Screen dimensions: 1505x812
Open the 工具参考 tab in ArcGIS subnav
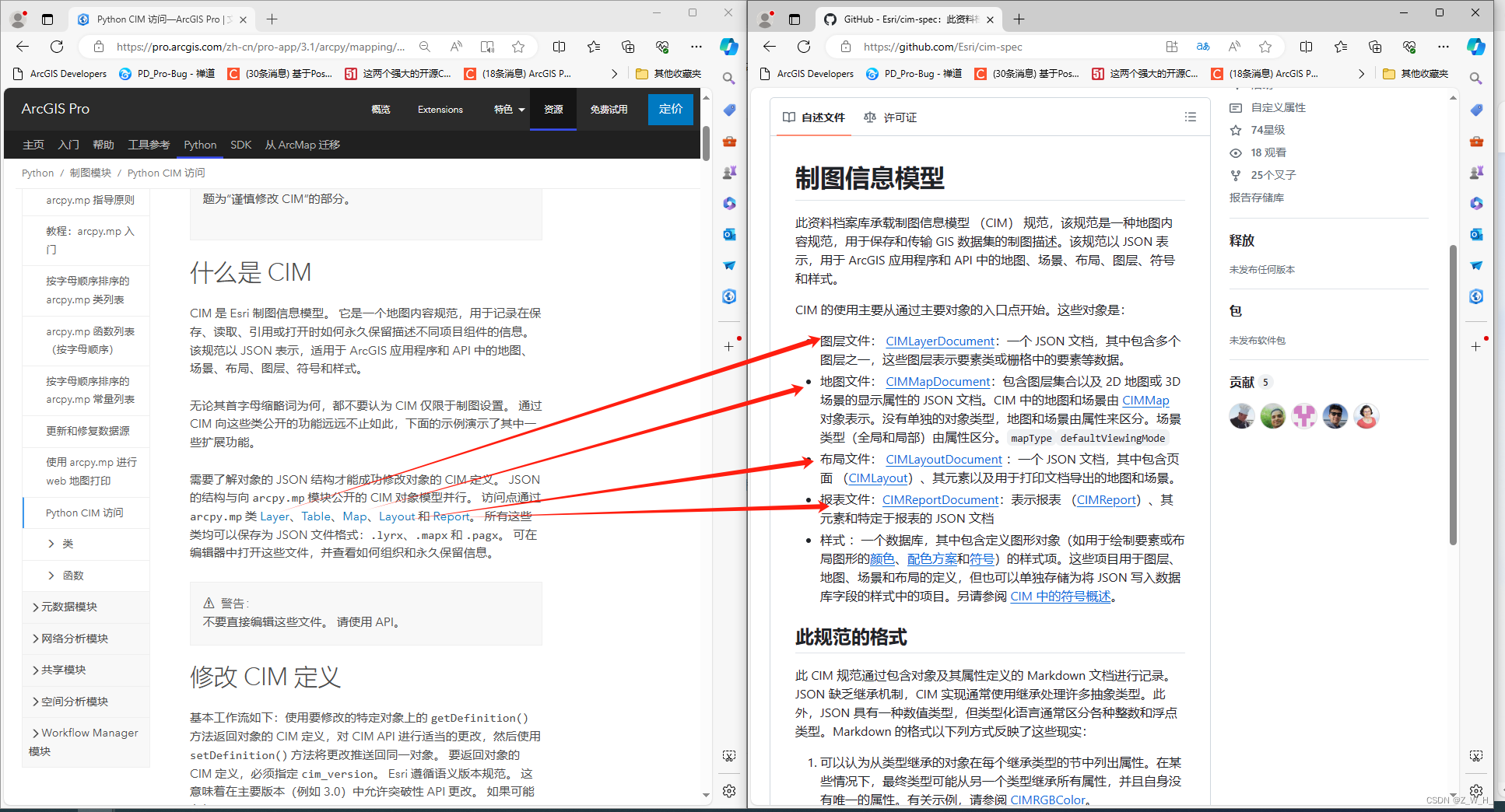(x=149, y=145)
